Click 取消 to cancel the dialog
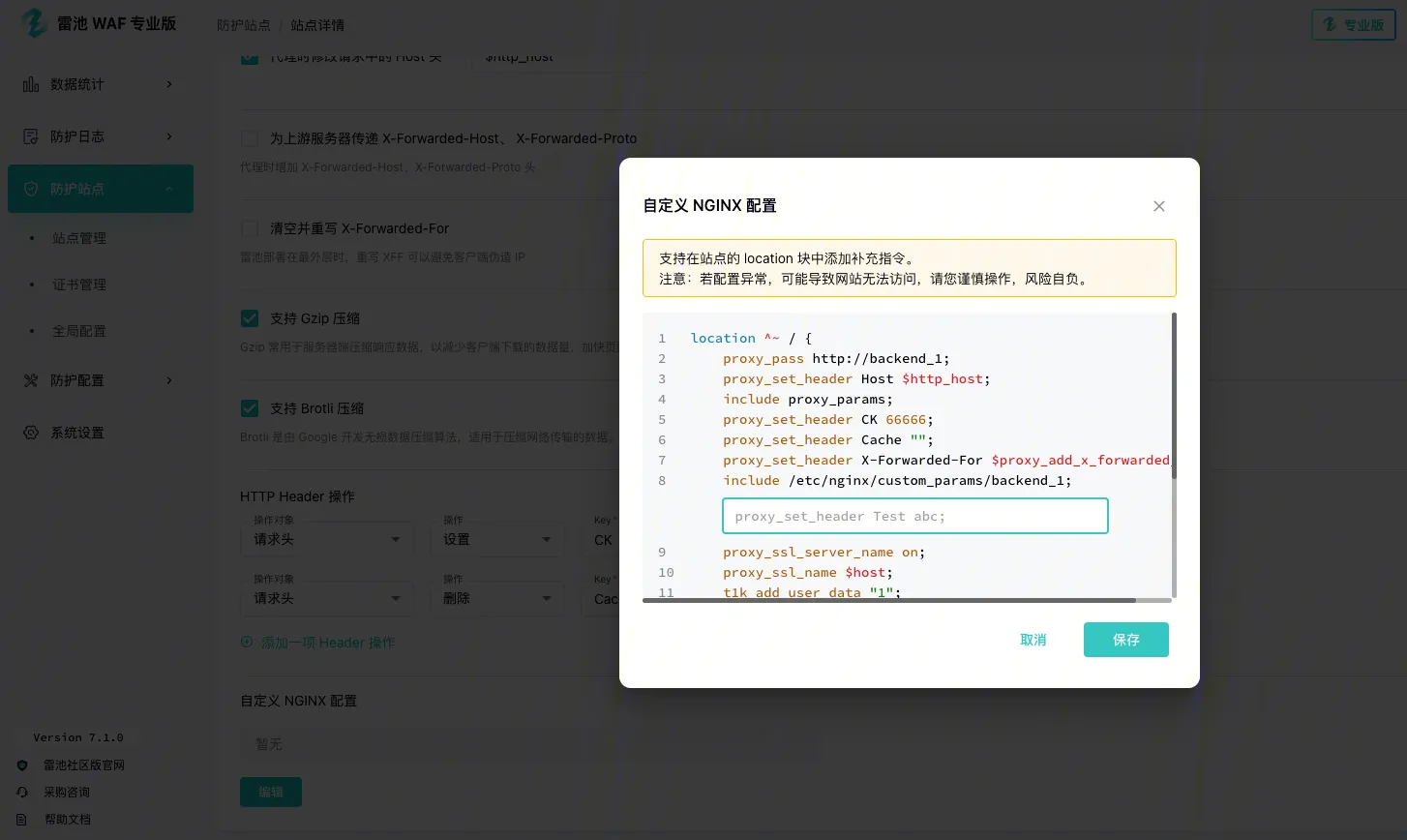 1033,640
